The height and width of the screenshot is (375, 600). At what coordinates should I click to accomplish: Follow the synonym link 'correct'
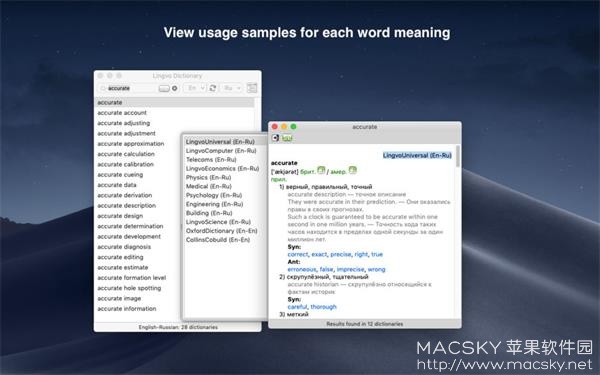298,254
